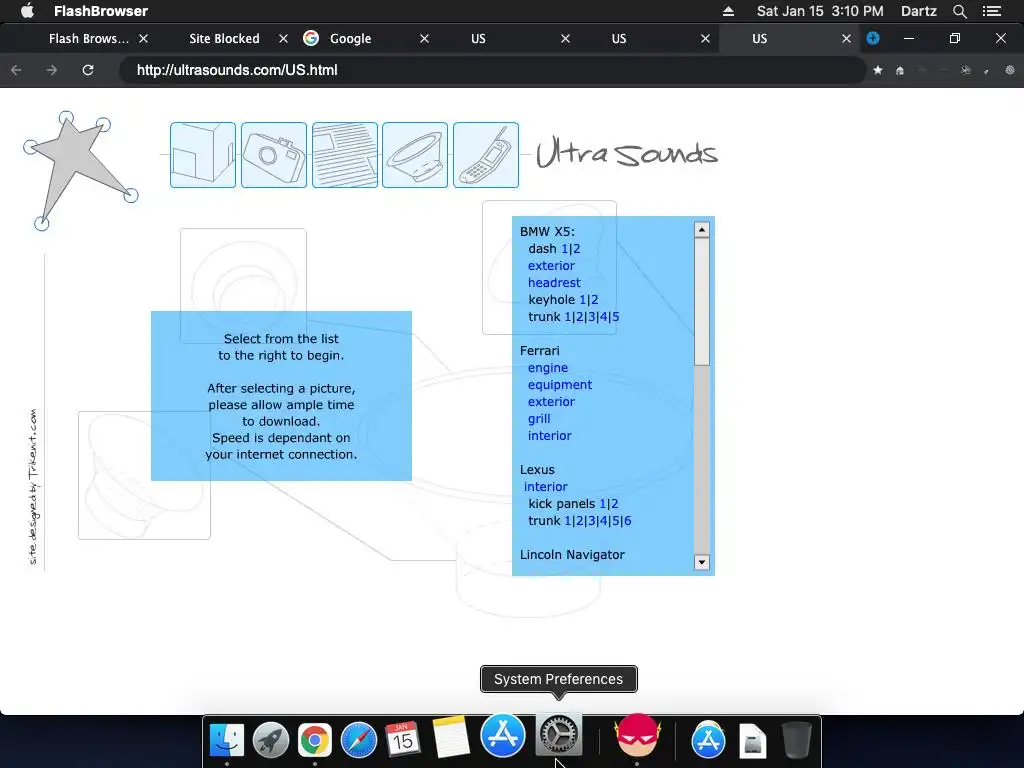Open the menu bar list icon beside Spotlight
The height and width of the screenshot is (768, 1024).
pyautogui.click(x=992, y=11)
